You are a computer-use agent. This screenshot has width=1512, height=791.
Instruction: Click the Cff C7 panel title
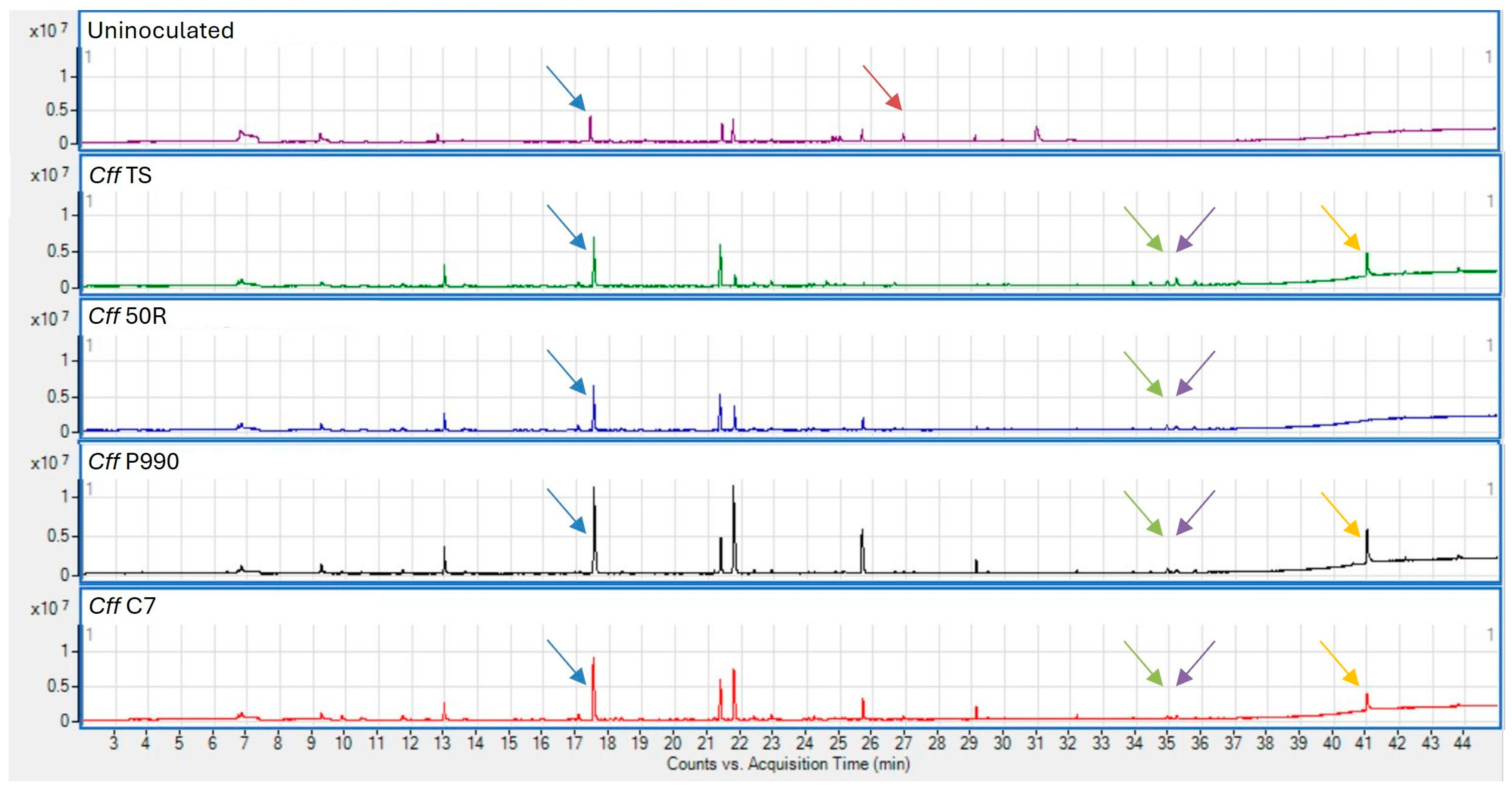(122, 606)
